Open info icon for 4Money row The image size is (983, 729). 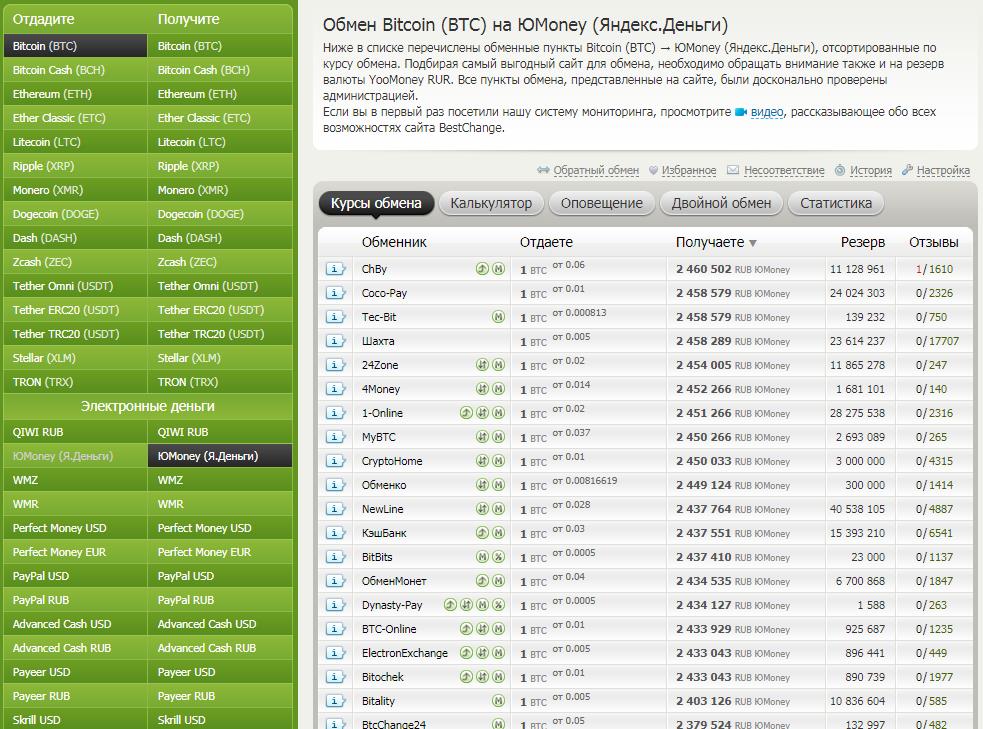click(335, 389)
